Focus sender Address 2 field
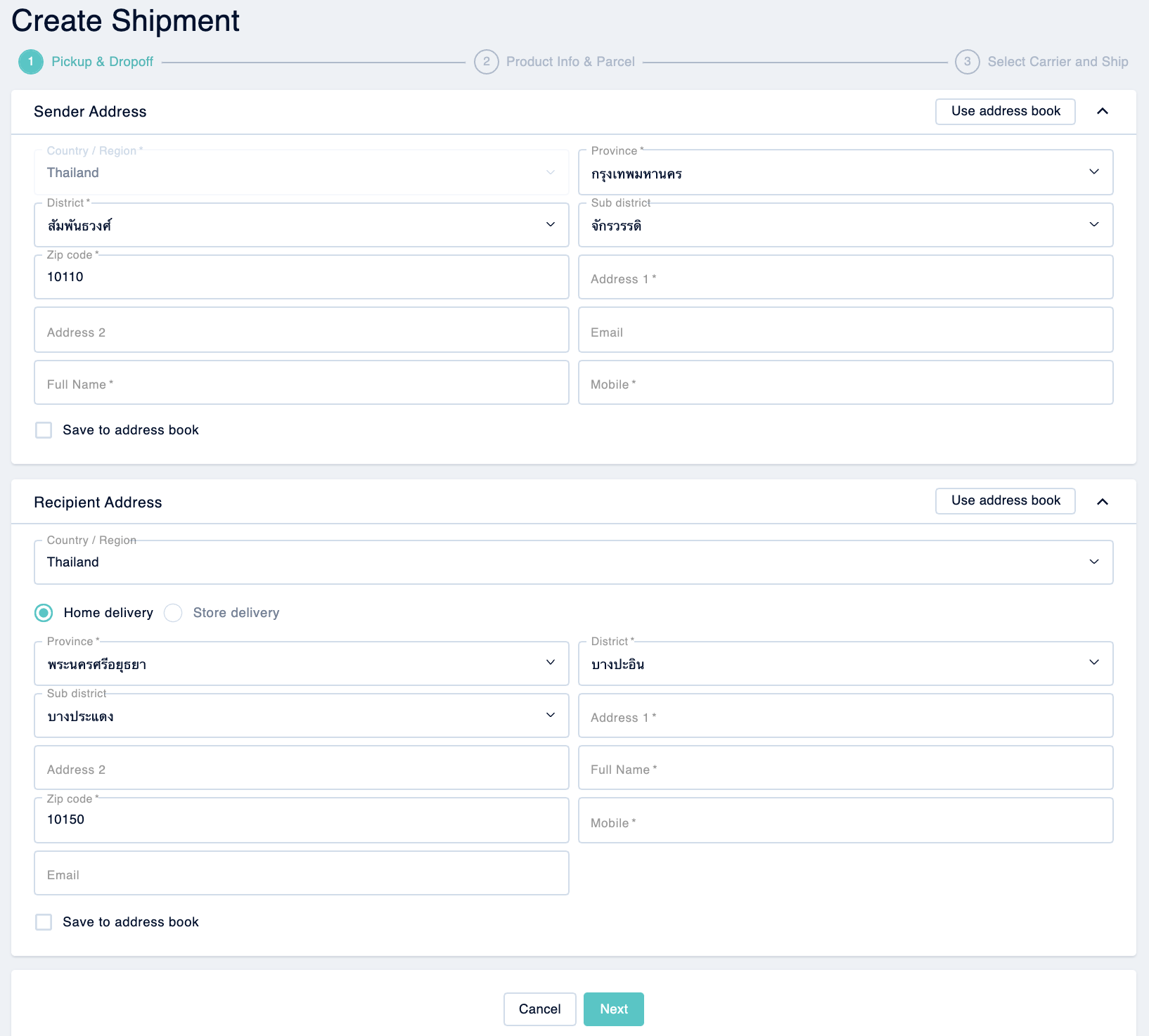The image size is (1149, 1036). pos(301,330)
